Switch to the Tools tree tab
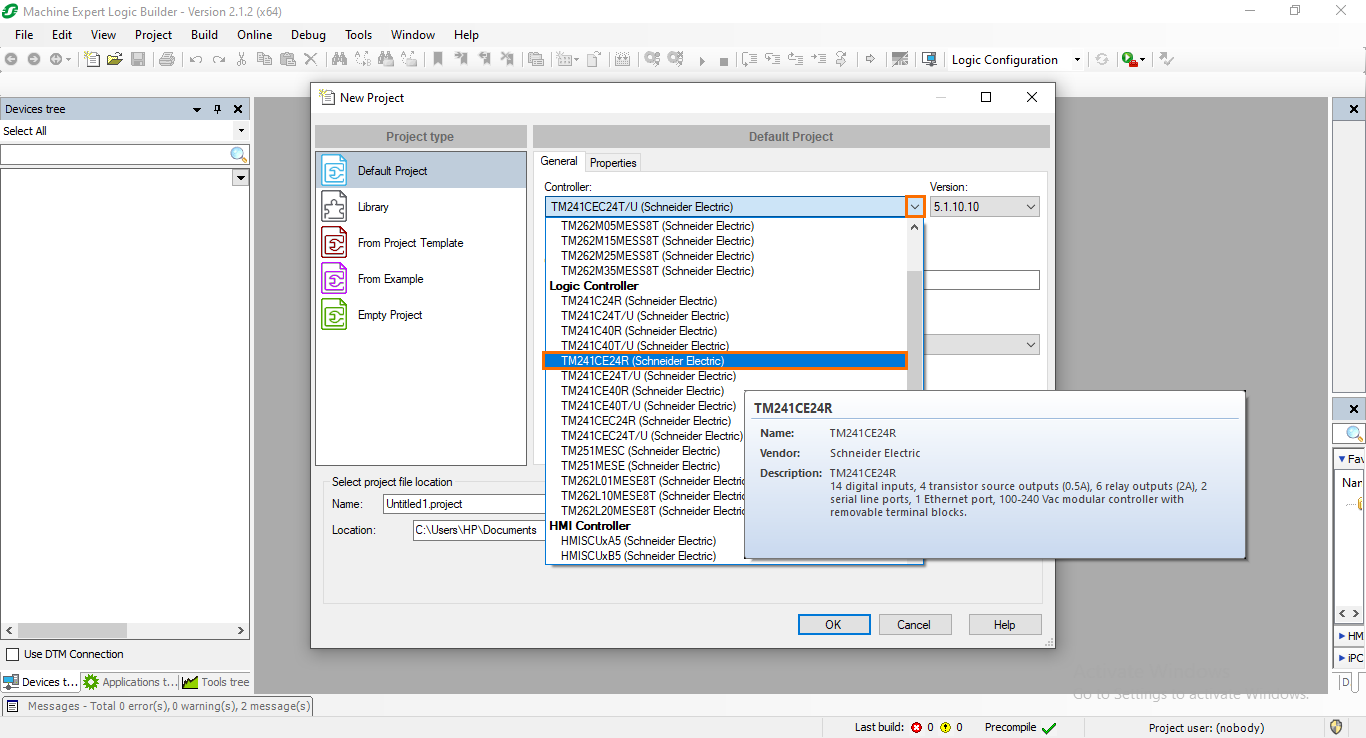The width and height of the screenshot is (1366, 738). pyautogui.click(x=215, y=682)
